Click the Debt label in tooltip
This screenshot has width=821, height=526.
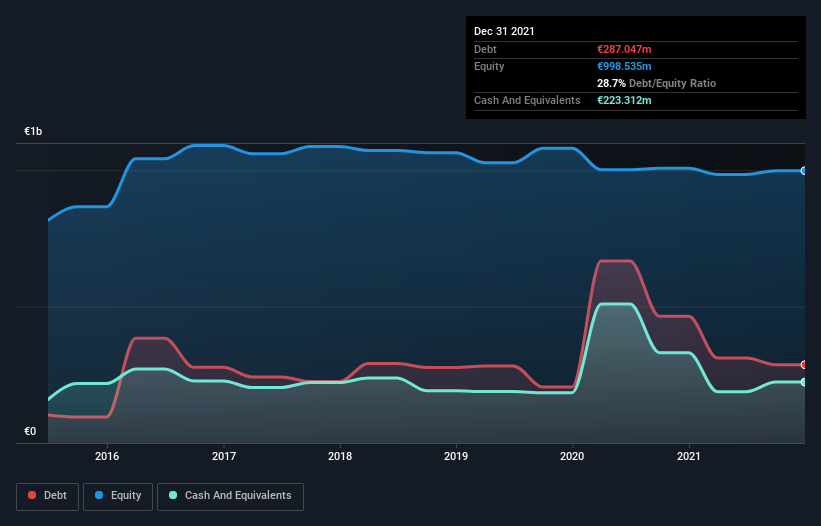(x=485, y=49)
